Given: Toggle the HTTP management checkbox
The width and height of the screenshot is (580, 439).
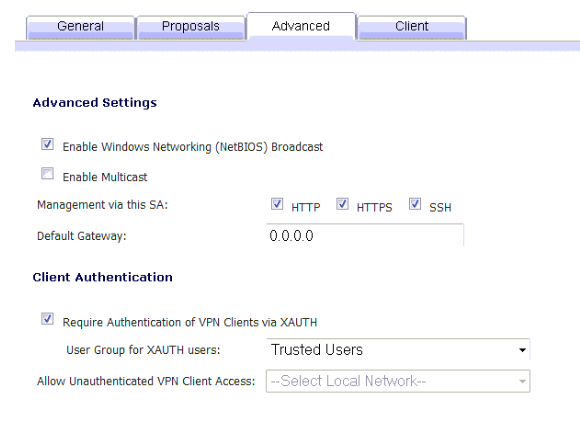Looking at the screenshot, I should (277, 204).
